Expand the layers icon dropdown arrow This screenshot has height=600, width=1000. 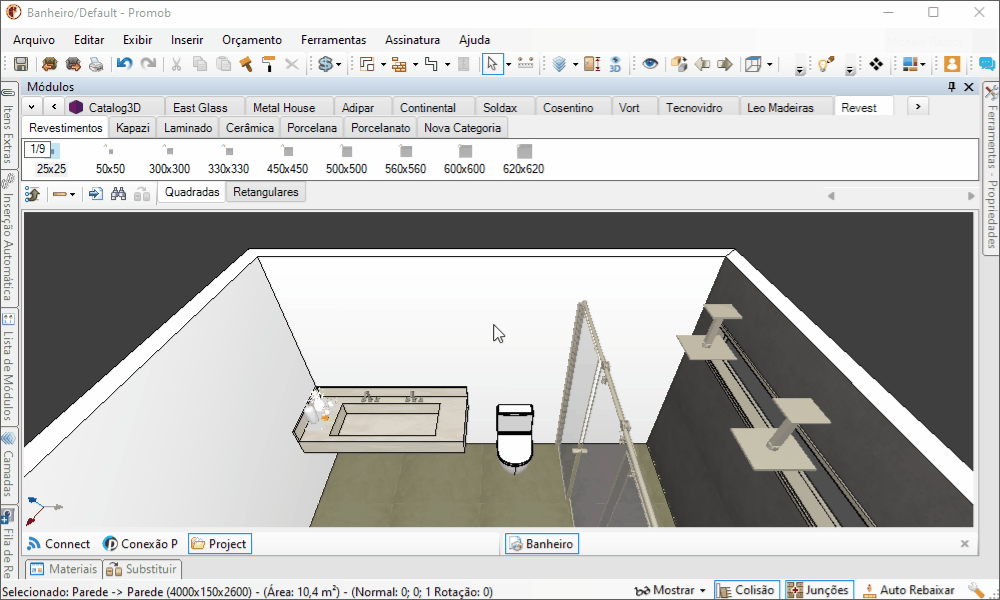point(575,64)
